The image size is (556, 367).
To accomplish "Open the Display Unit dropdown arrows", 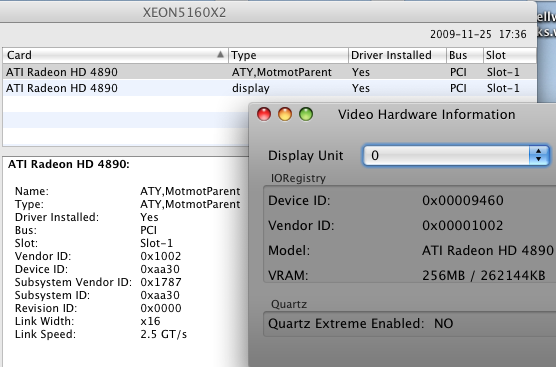I will tap(539, 155).
